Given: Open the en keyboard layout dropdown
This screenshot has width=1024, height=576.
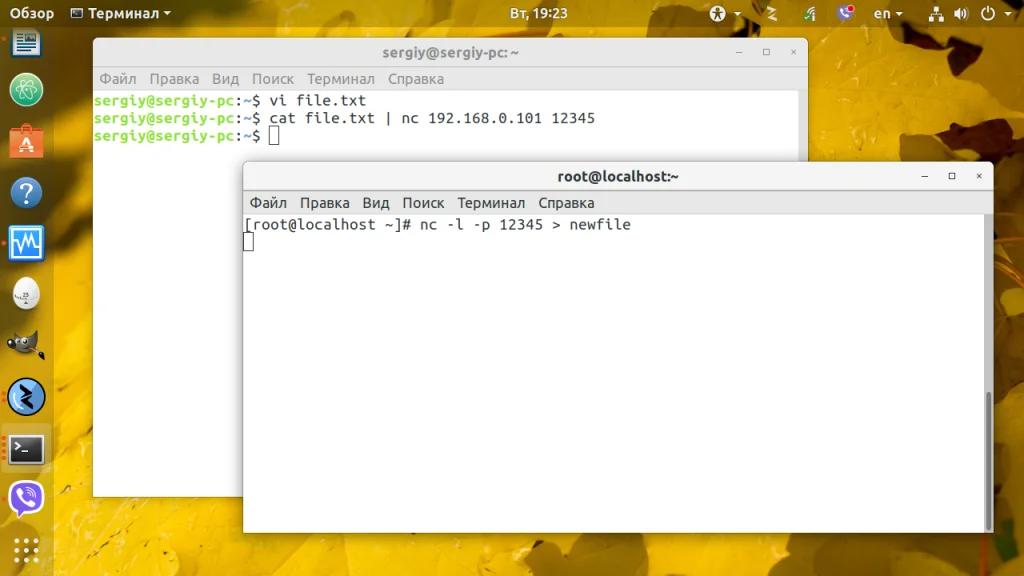Looking at the screenshot, I should pos(888,13).
